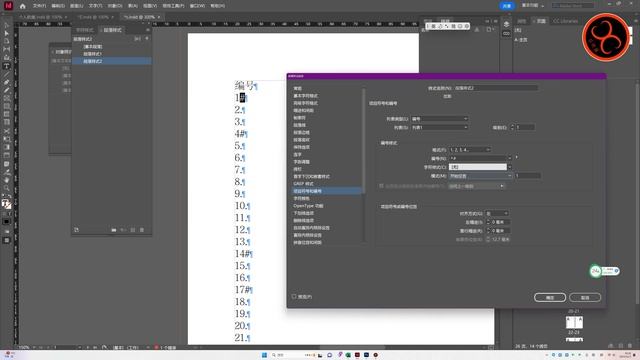Click the 样式名称 (Style Name) input field
Image resolution: width=640 pixels, height=360 pixels.
pos(496,88)
